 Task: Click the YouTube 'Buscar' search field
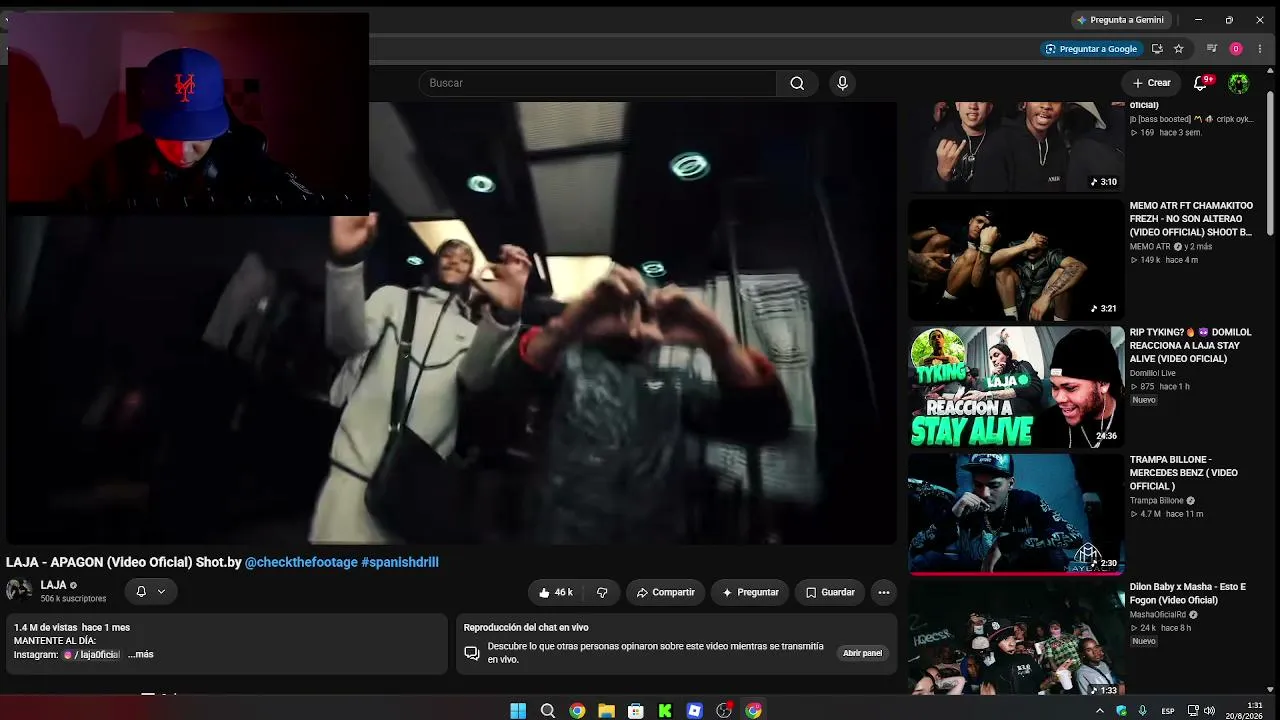pyautogui.click(x=598, y=83)
